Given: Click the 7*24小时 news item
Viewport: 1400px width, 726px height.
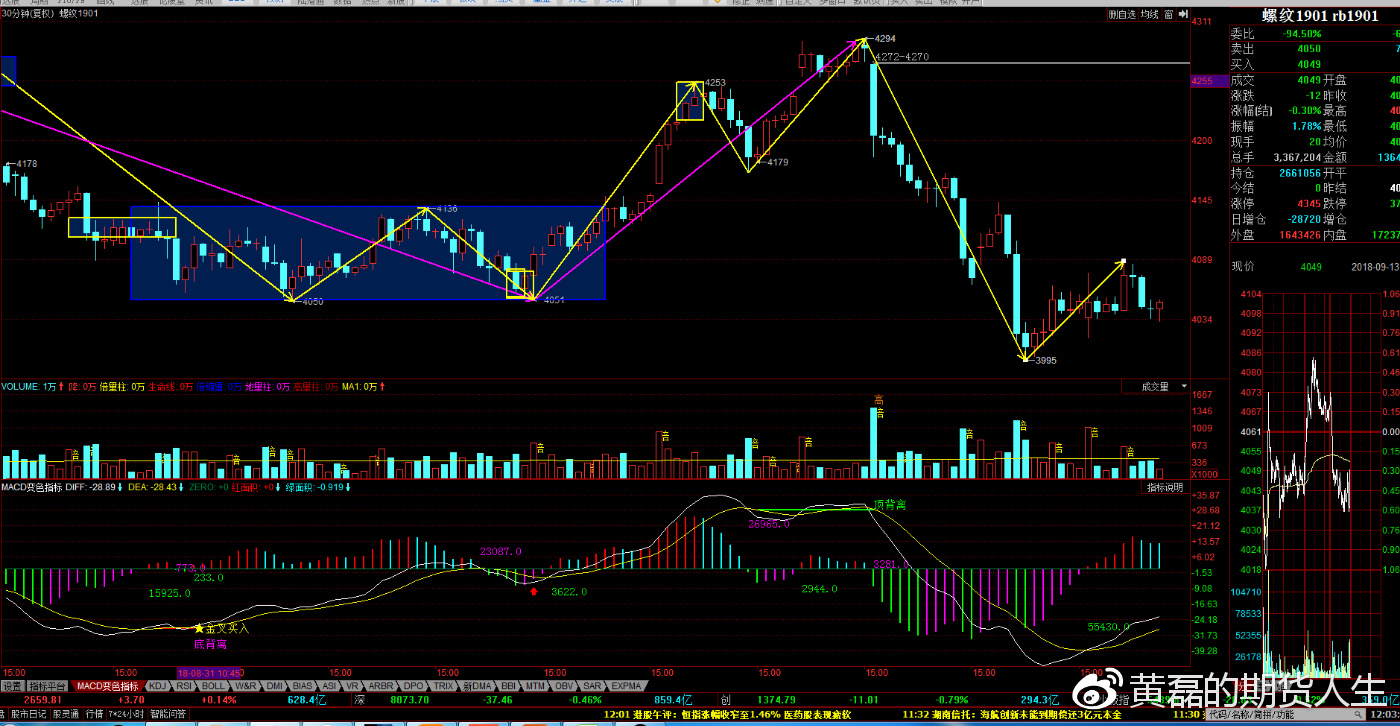Looking at the screenshot, I should [127, 715].
